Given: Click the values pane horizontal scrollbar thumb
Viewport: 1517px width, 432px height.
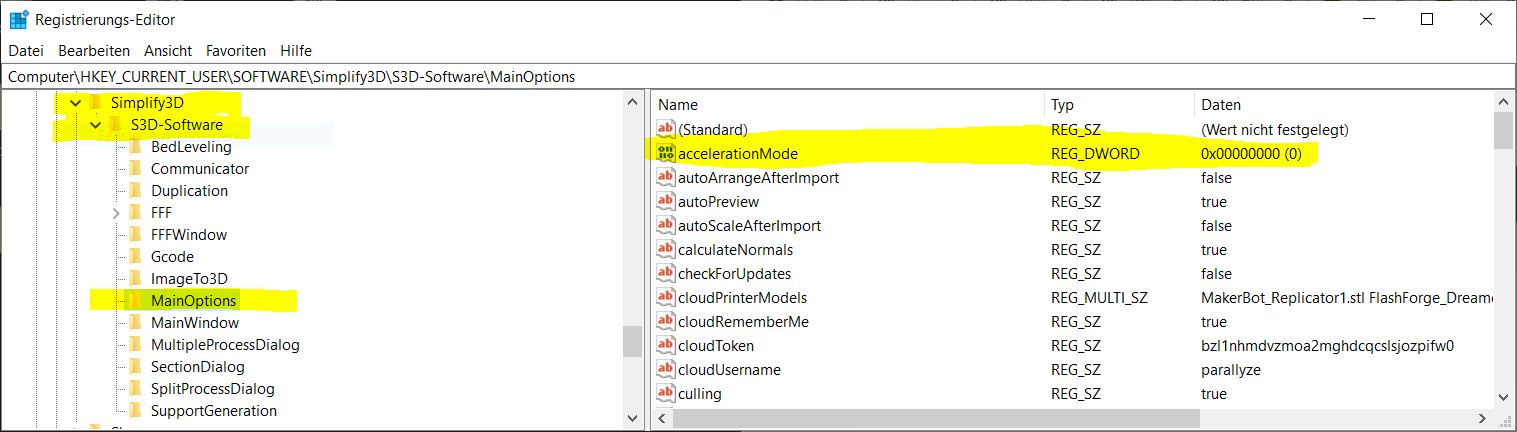Looking at the screenshot, I should 936,418.
